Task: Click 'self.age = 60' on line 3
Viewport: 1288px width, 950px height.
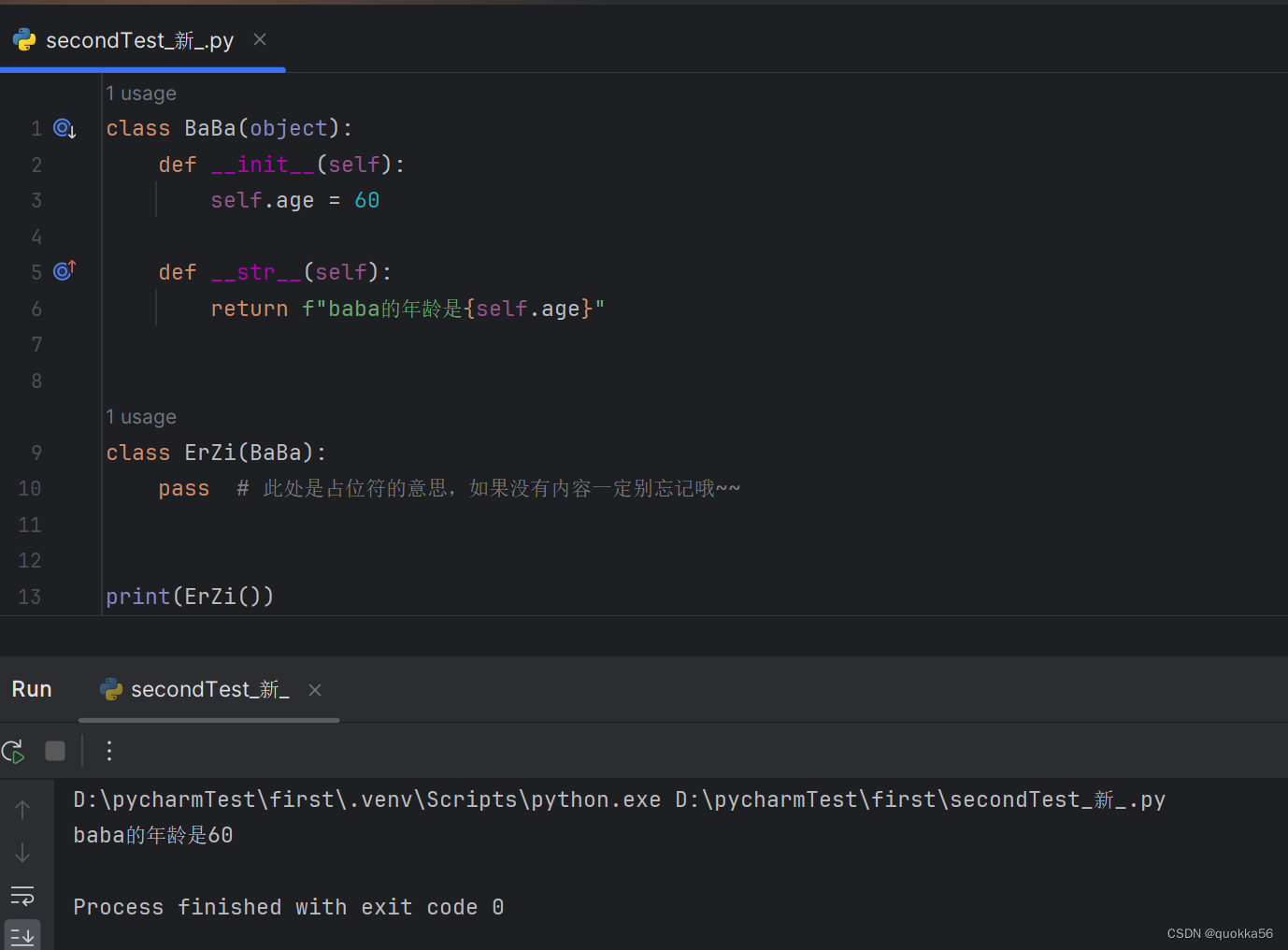Action: 295,200
